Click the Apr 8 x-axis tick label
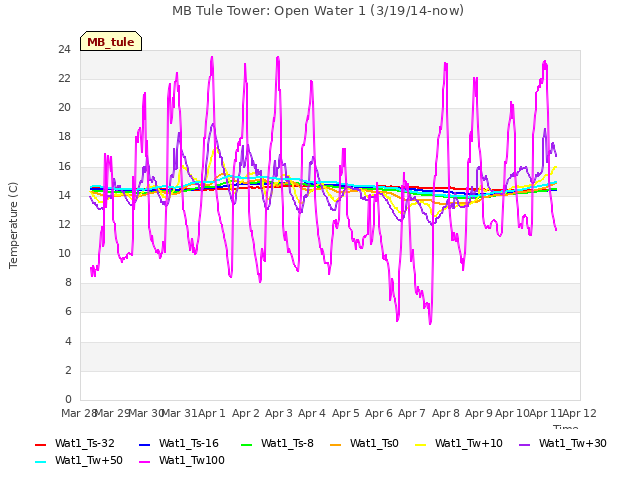Viewport: 640px width, 480px height. click(x=446, y=413)
